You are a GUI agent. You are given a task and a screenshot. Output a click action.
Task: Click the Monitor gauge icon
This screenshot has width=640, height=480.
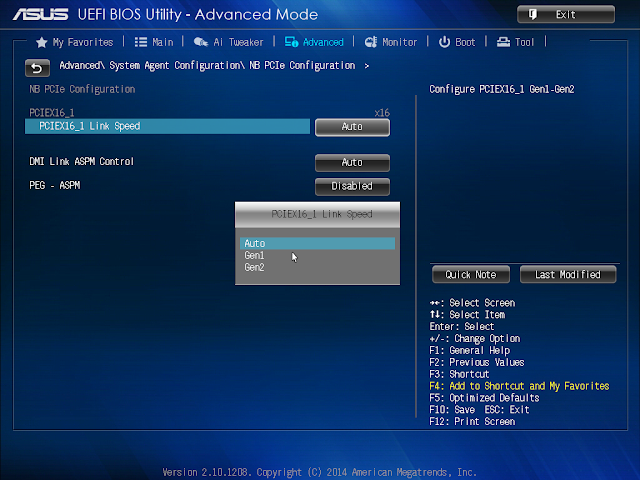371,42
